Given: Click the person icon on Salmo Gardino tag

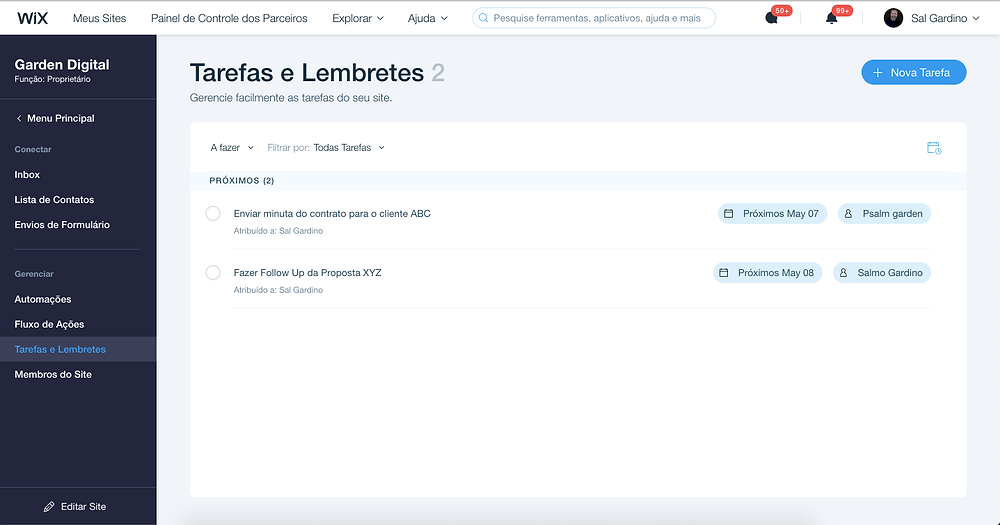Looking at the screenshot, I should pos(843,272).
